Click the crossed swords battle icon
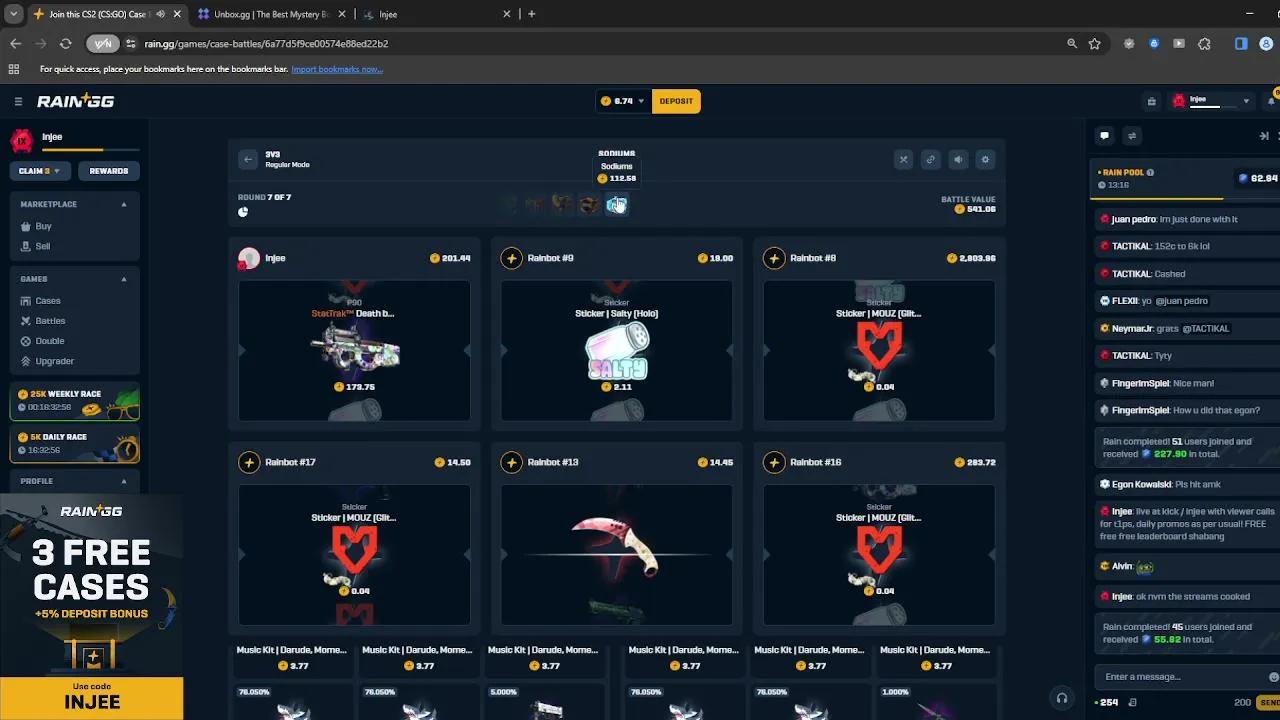 (x=903, y=159)
